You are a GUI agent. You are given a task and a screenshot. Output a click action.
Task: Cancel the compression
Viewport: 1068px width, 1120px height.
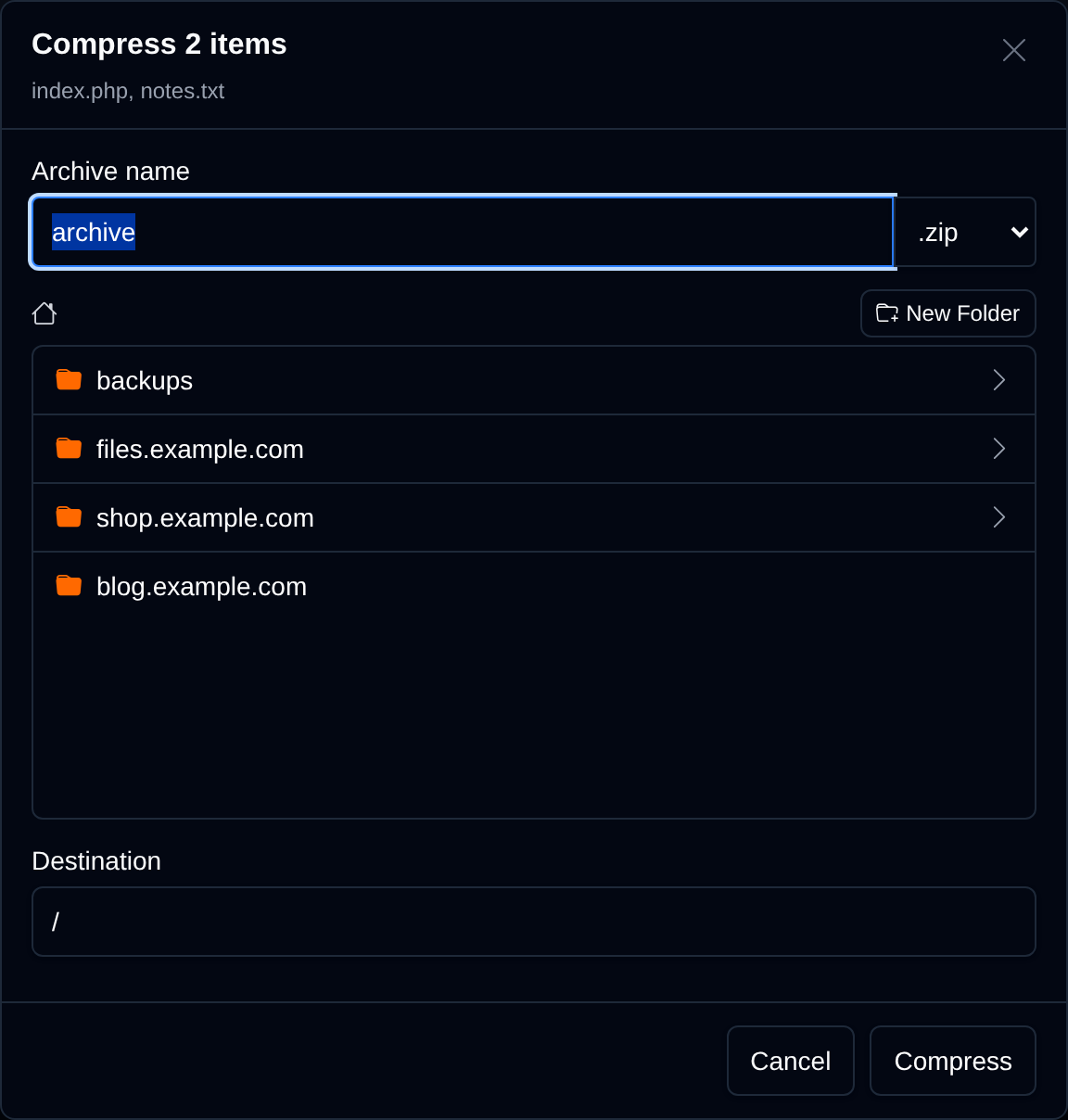(x=791, y=1061)
